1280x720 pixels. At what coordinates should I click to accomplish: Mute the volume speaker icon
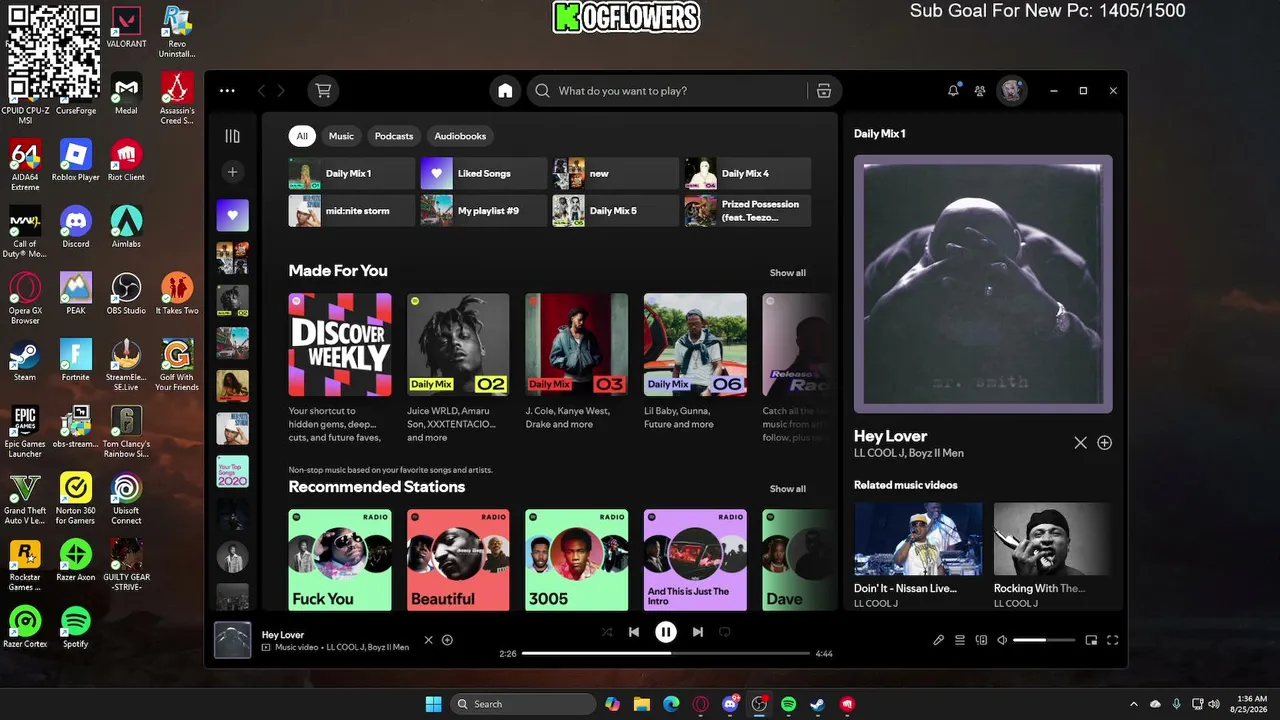(x=1002, y=640)
